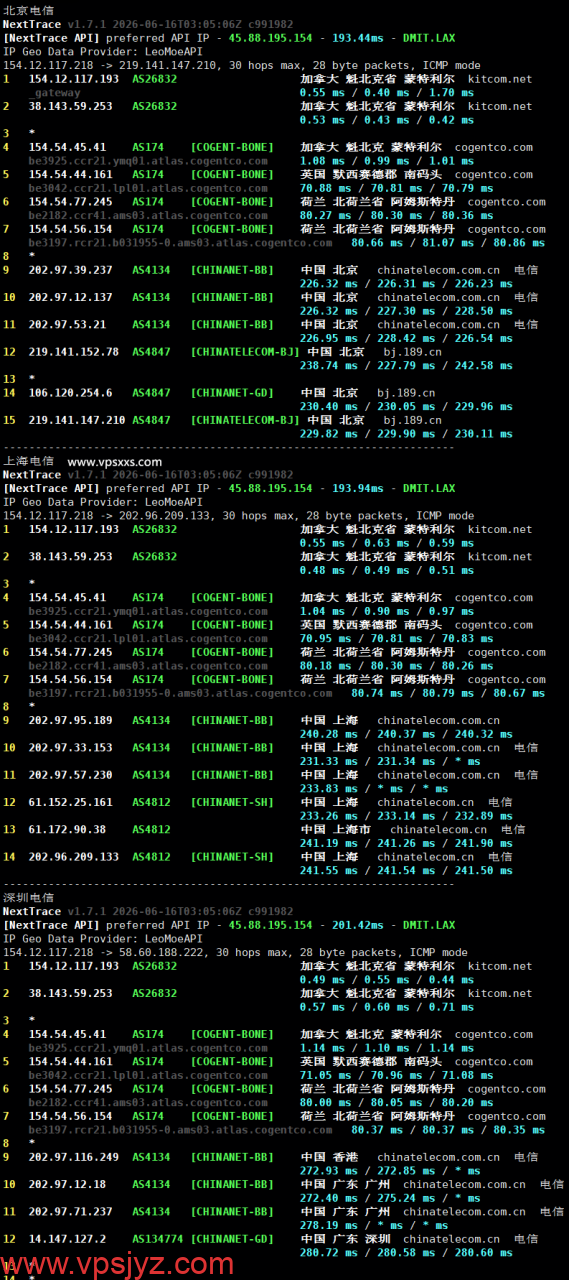
Task: Select hop IP 202.97.12.18
Action: 68,1184
